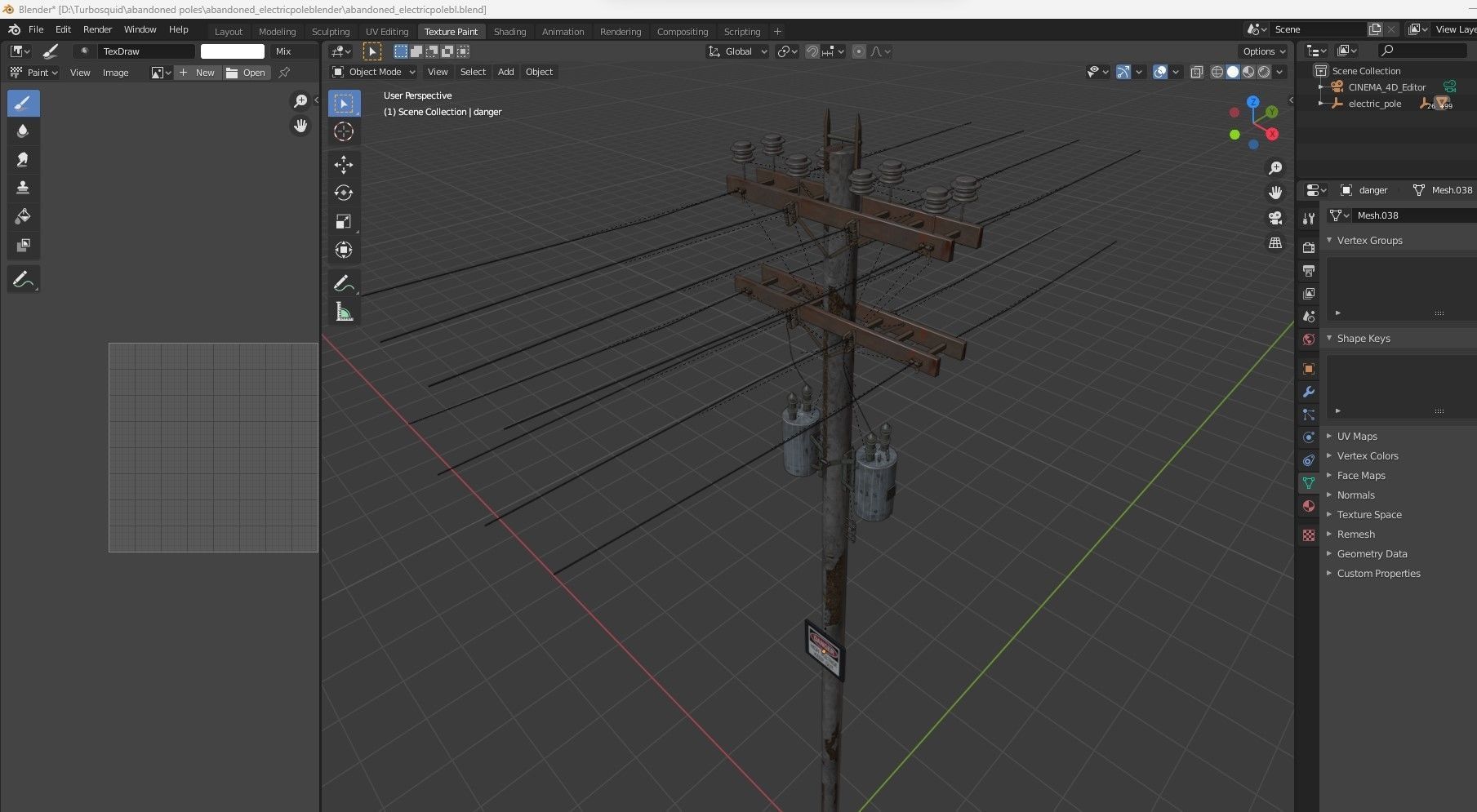Open the viewport Options dropdown

1264,51
